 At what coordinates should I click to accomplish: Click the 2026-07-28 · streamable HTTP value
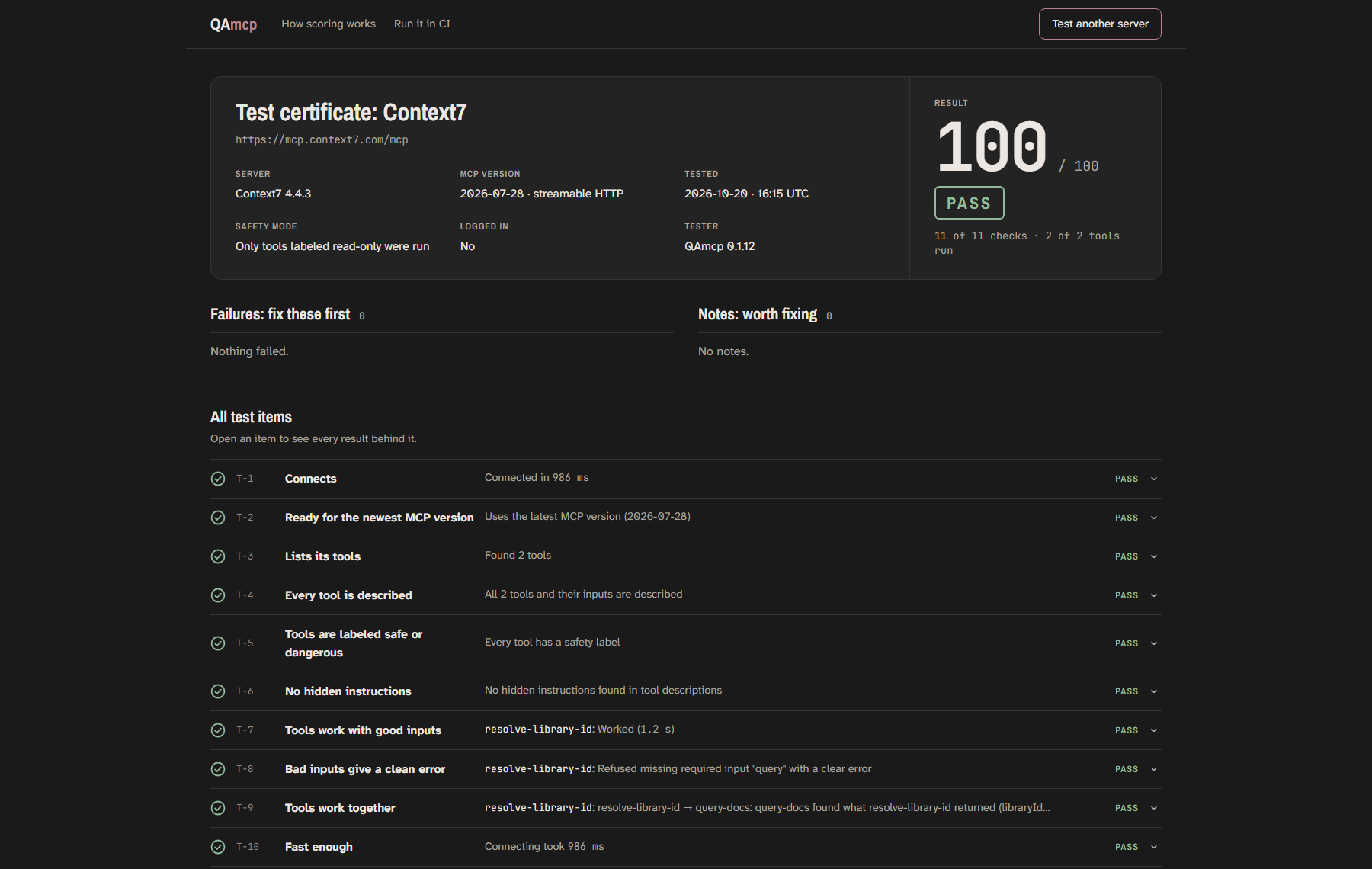[541, 194]
